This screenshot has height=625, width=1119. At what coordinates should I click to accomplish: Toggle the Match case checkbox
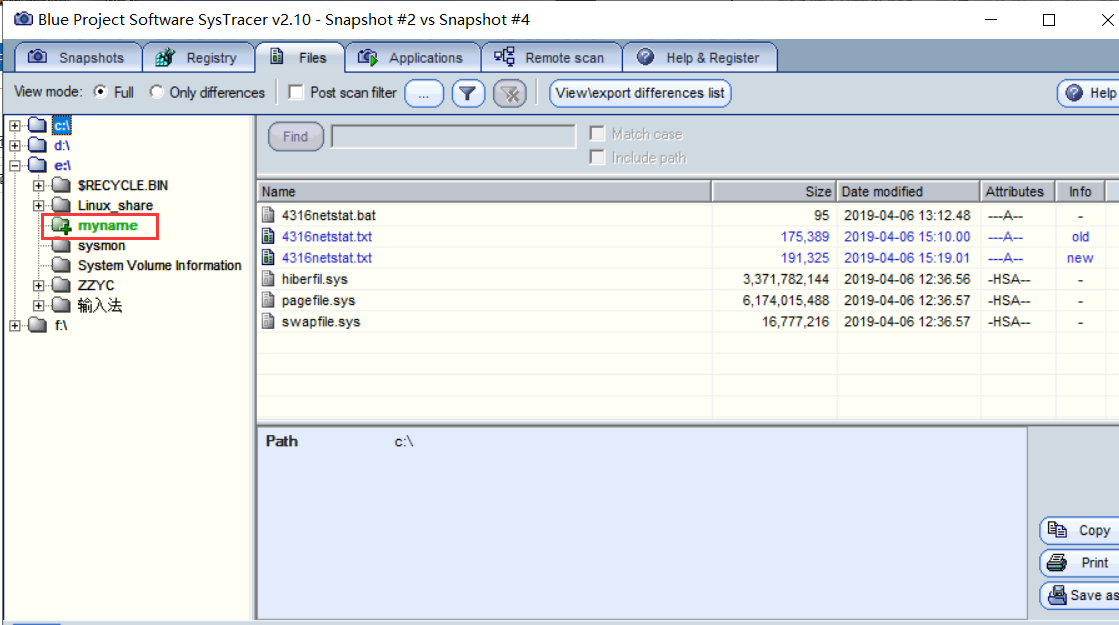click(x=597, y=133)
